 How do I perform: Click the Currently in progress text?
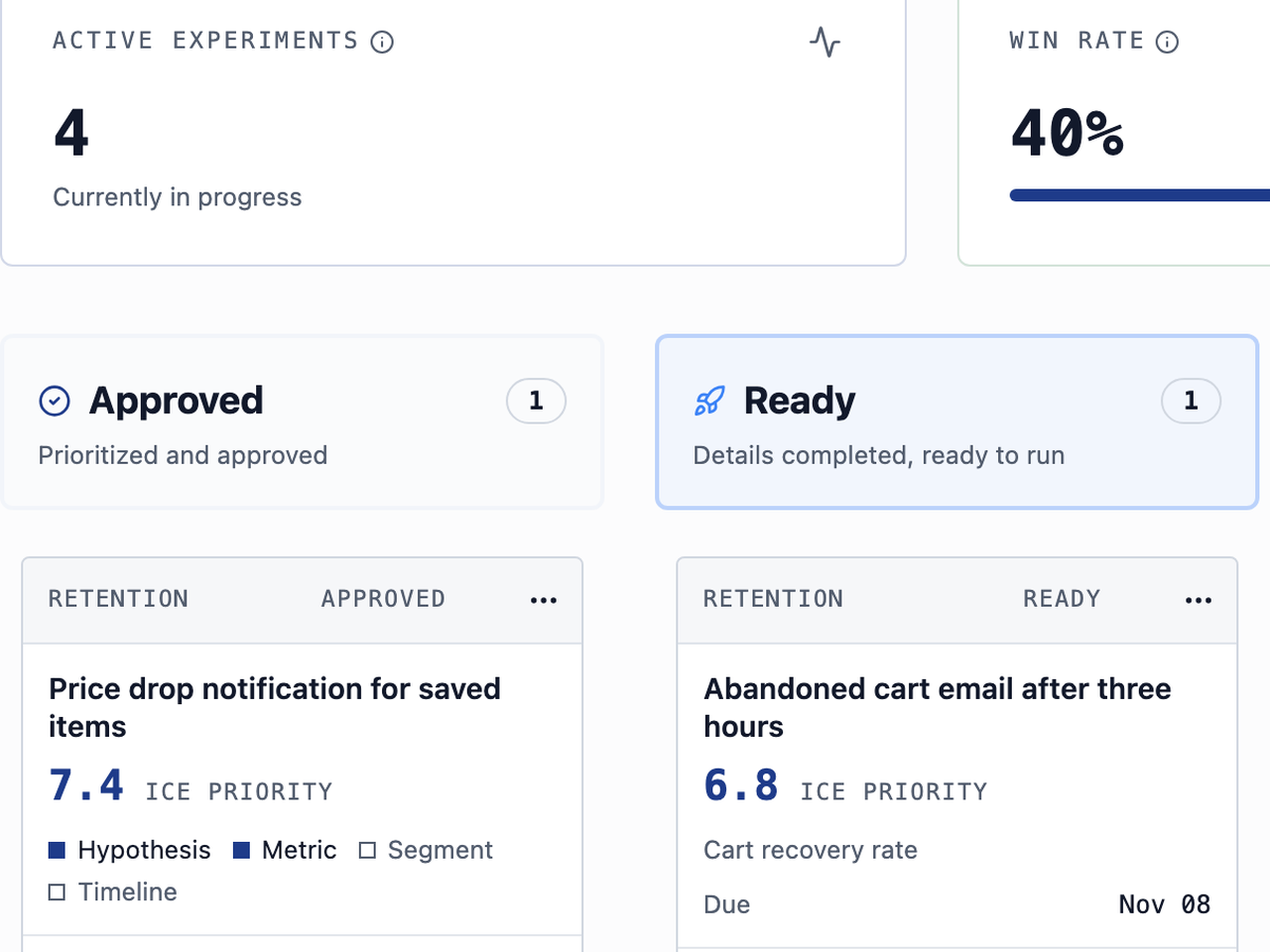click(178, 197)
